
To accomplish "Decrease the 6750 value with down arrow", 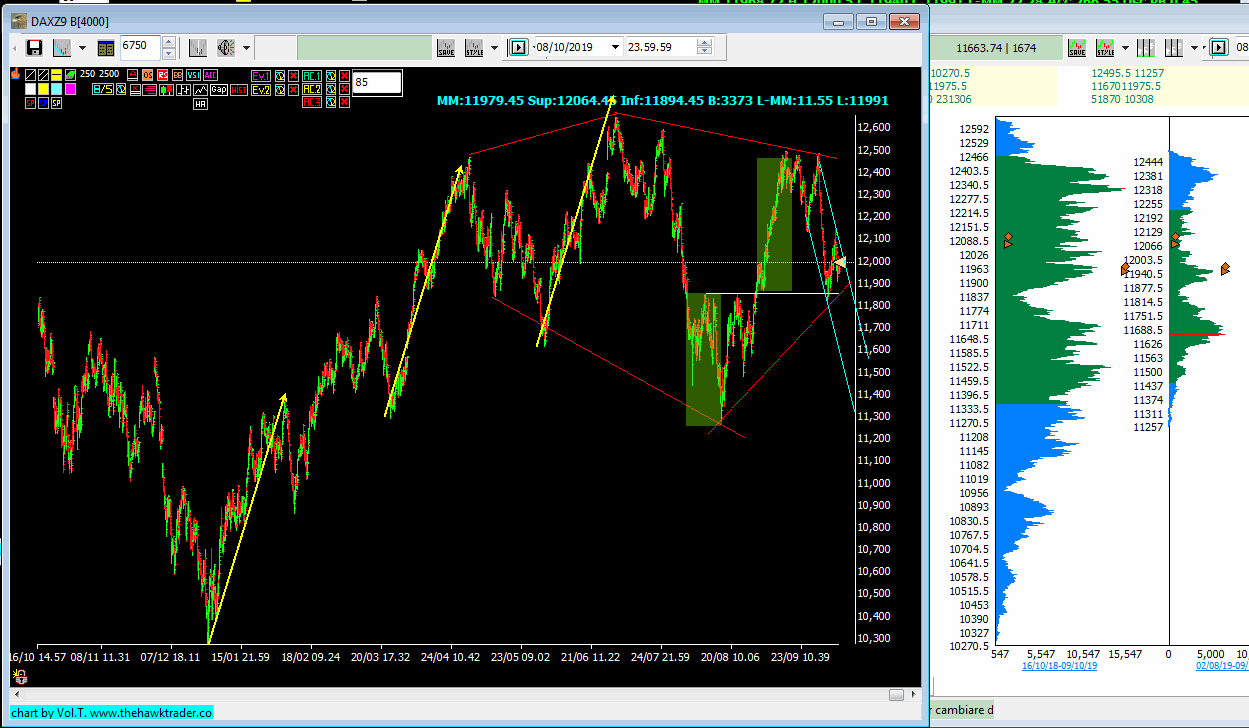I will [x=169, y=53].
